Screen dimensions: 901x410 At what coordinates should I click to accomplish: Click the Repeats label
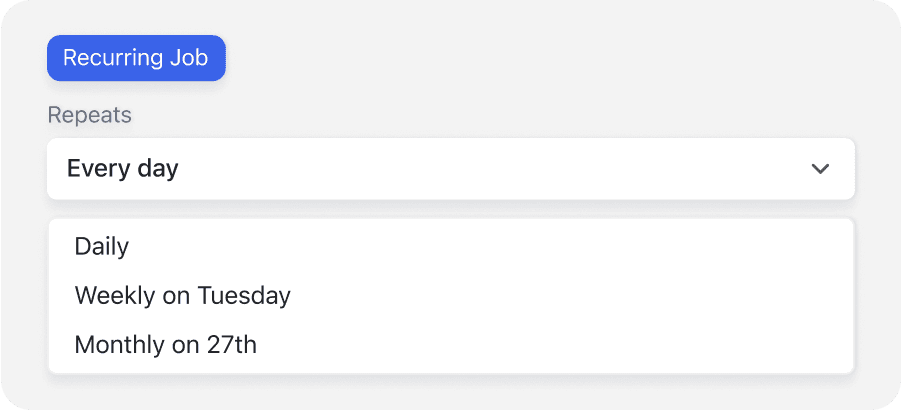point(89,115)
